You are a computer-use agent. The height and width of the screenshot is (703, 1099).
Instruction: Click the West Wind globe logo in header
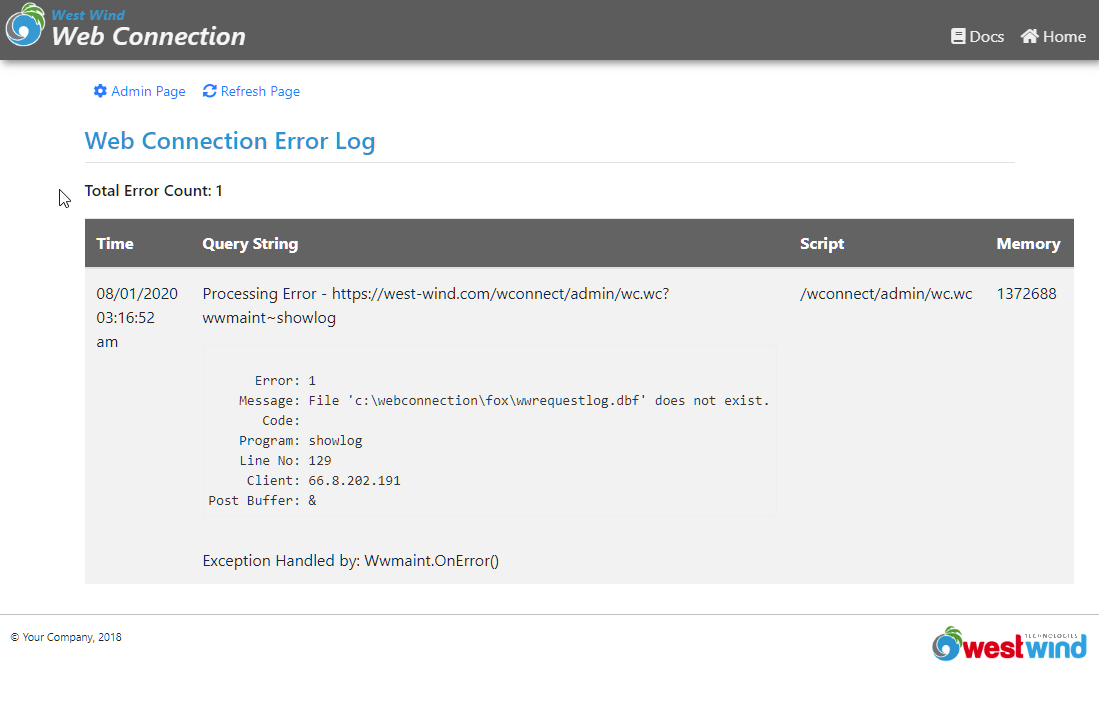25,26
